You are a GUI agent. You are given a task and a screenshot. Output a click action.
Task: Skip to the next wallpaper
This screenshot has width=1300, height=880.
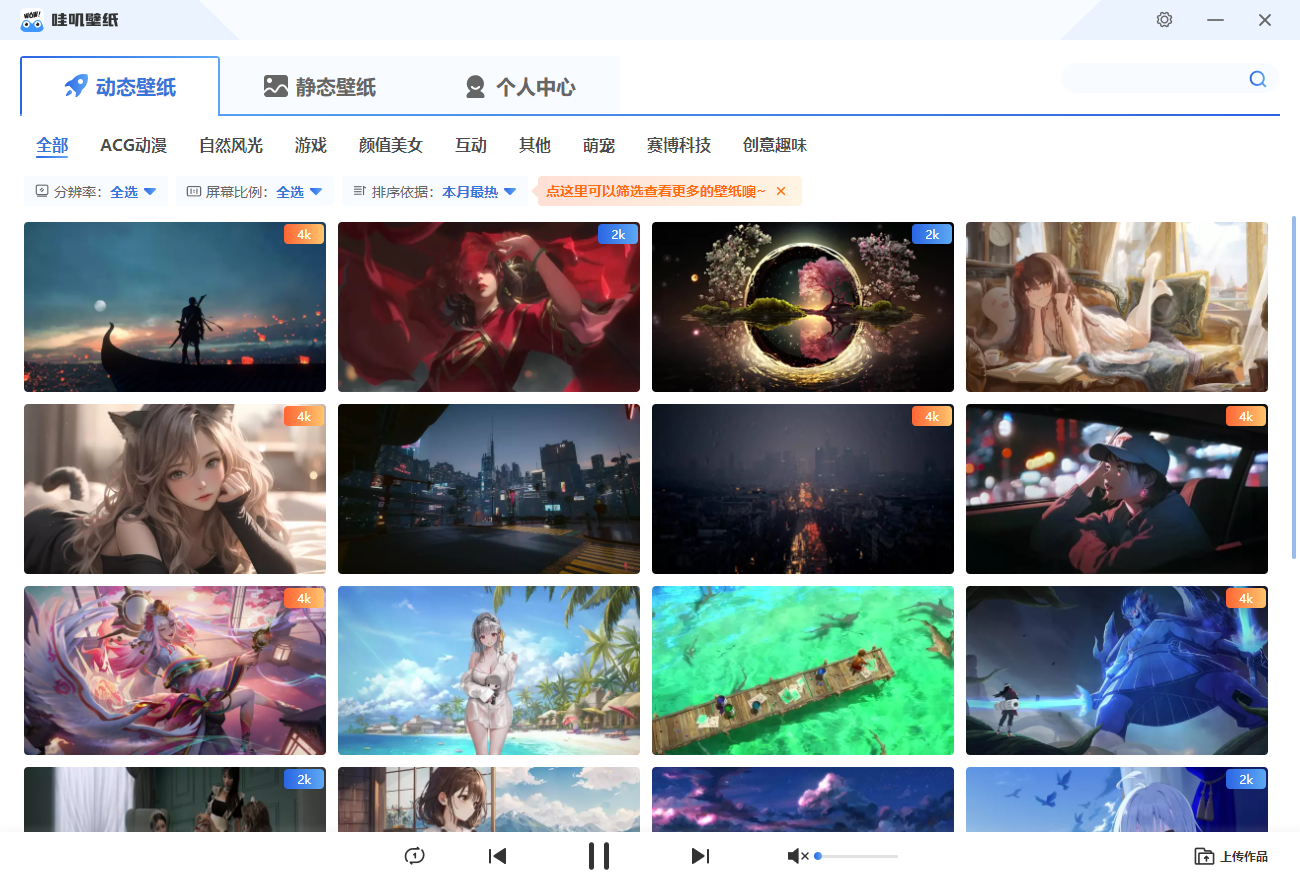tap(700, 855)
